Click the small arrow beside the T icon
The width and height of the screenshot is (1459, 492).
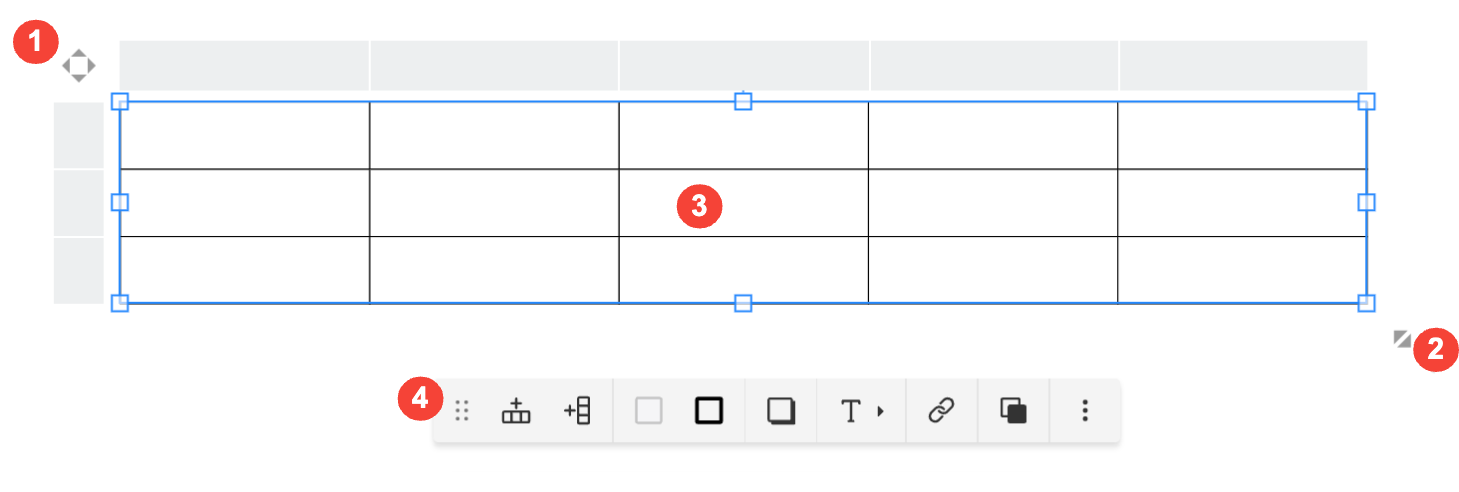[881, 411]
